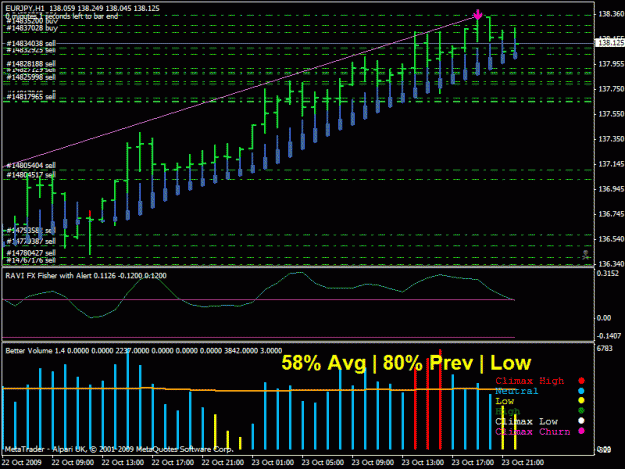Click the 136.540 price axis label
Screen dimensions: 625x469
611,239
